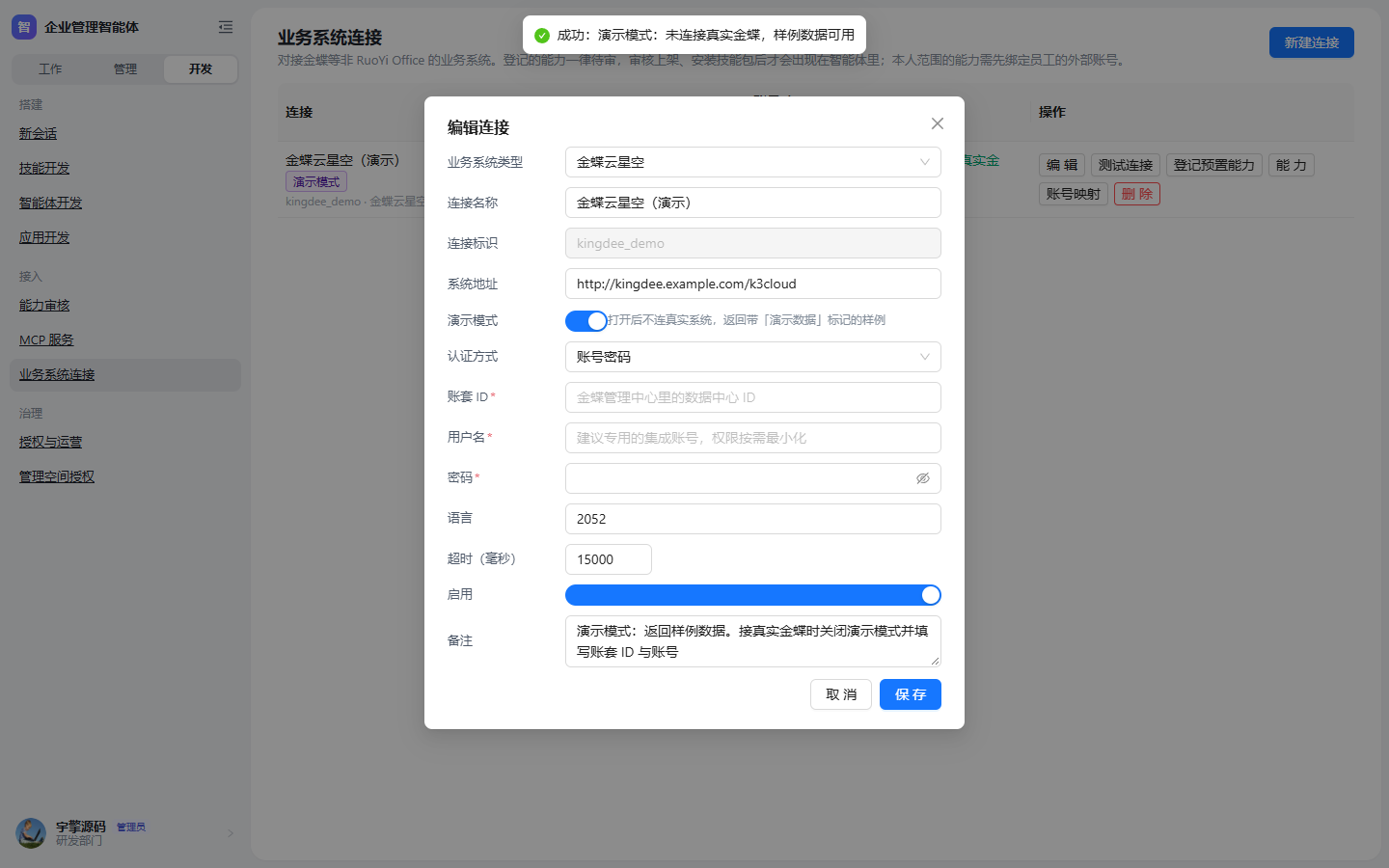Open 授权与运营 page

pos(51,443)
